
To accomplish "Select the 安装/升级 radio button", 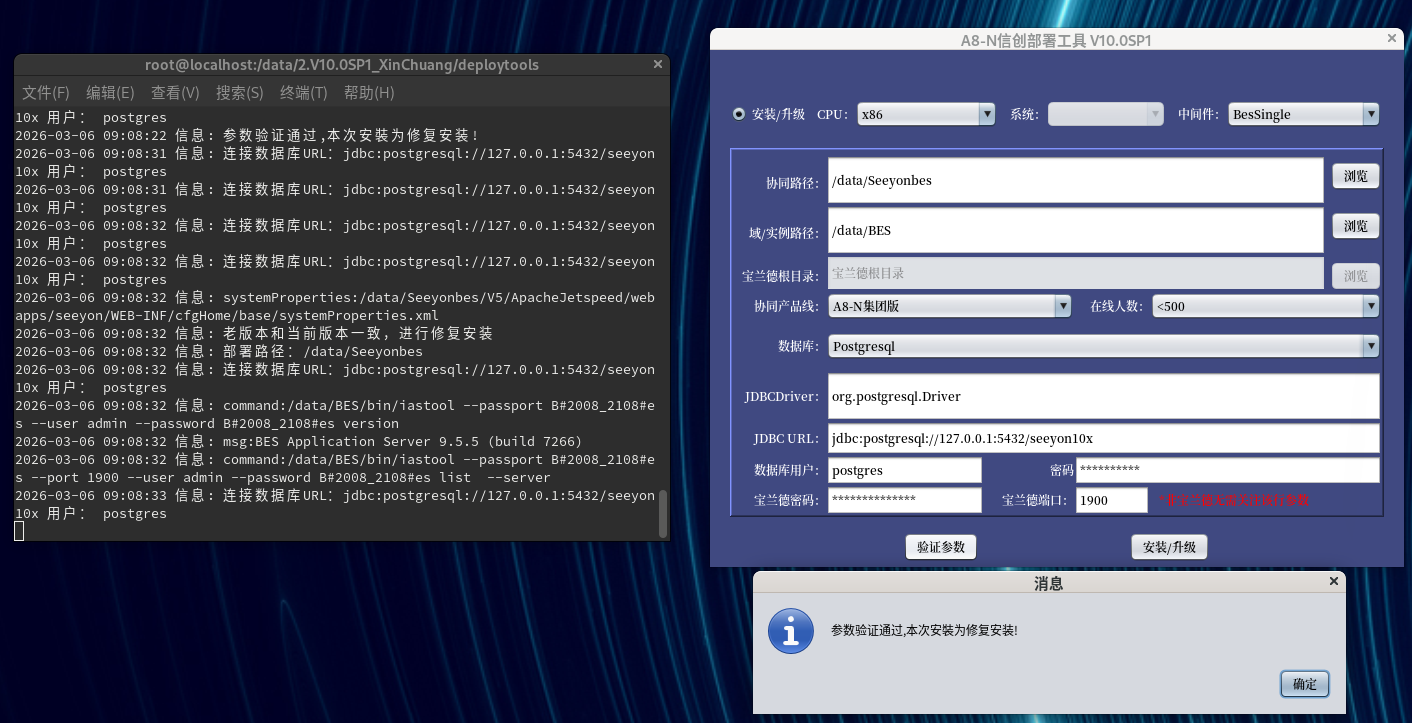I will pos(740,114).
